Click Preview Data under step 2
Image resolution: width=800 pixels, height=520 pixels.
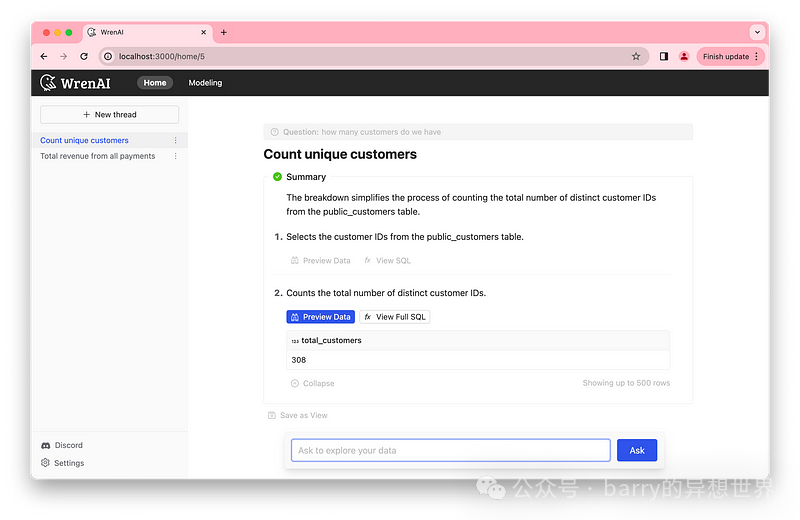[x=320, y=317]
